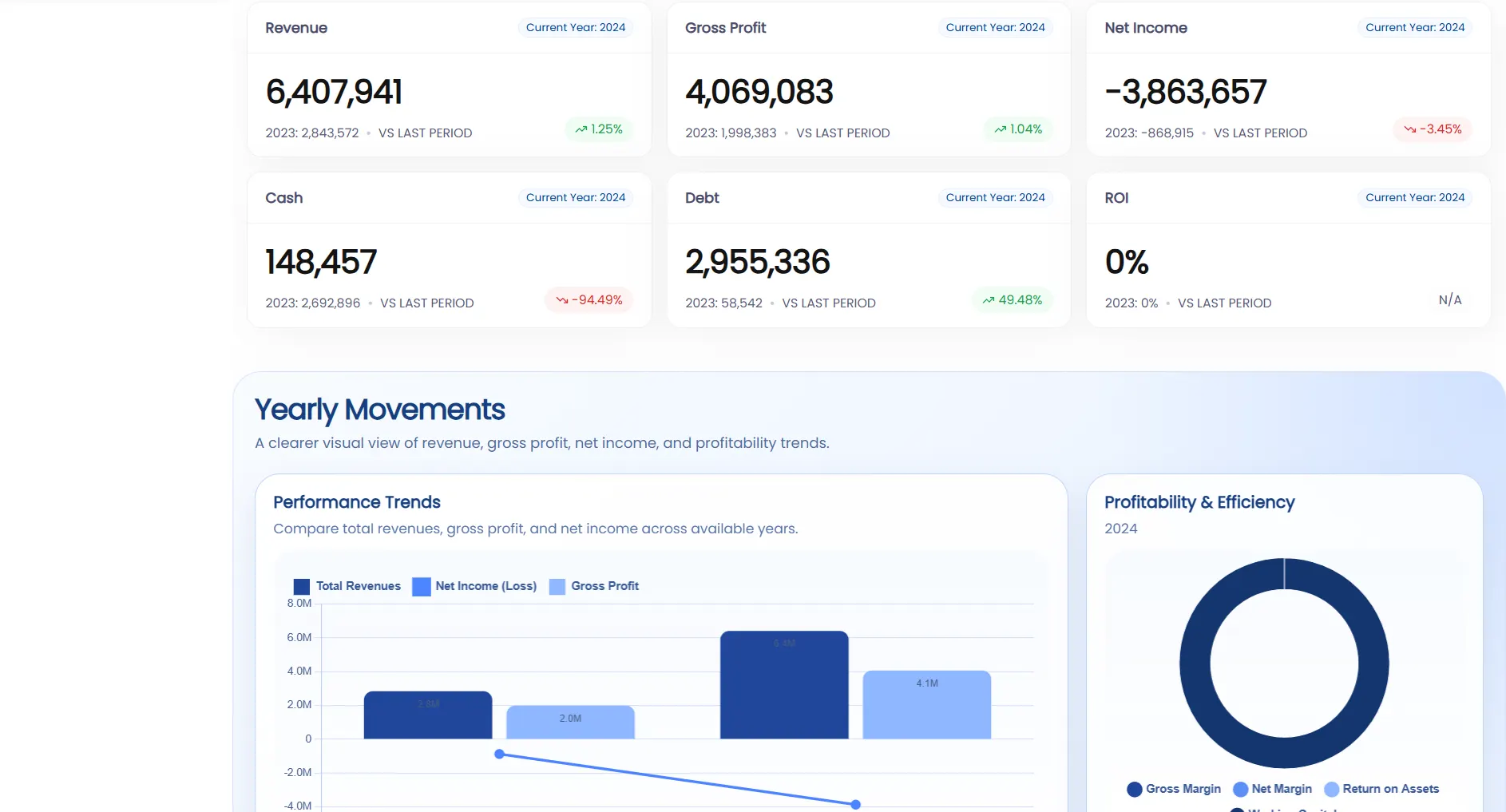Click the Net Income value -3,863,657
This screenshot has height=812, width=1506.
click(x=1186, y=92)
